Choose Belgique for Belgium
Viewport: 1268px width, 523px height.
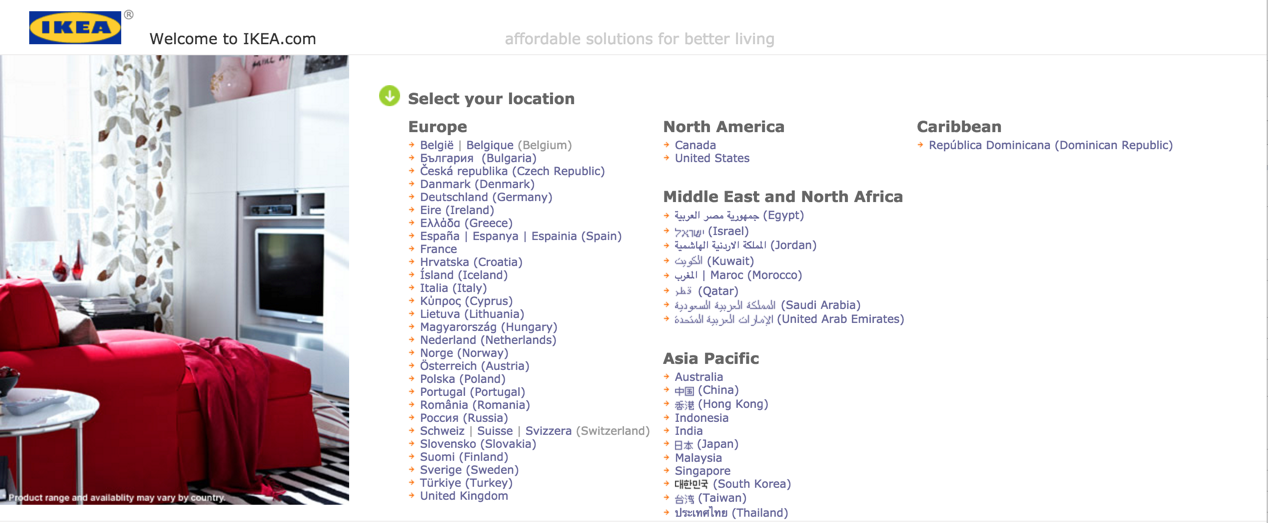pyautogui.click(x=490, y=145)
